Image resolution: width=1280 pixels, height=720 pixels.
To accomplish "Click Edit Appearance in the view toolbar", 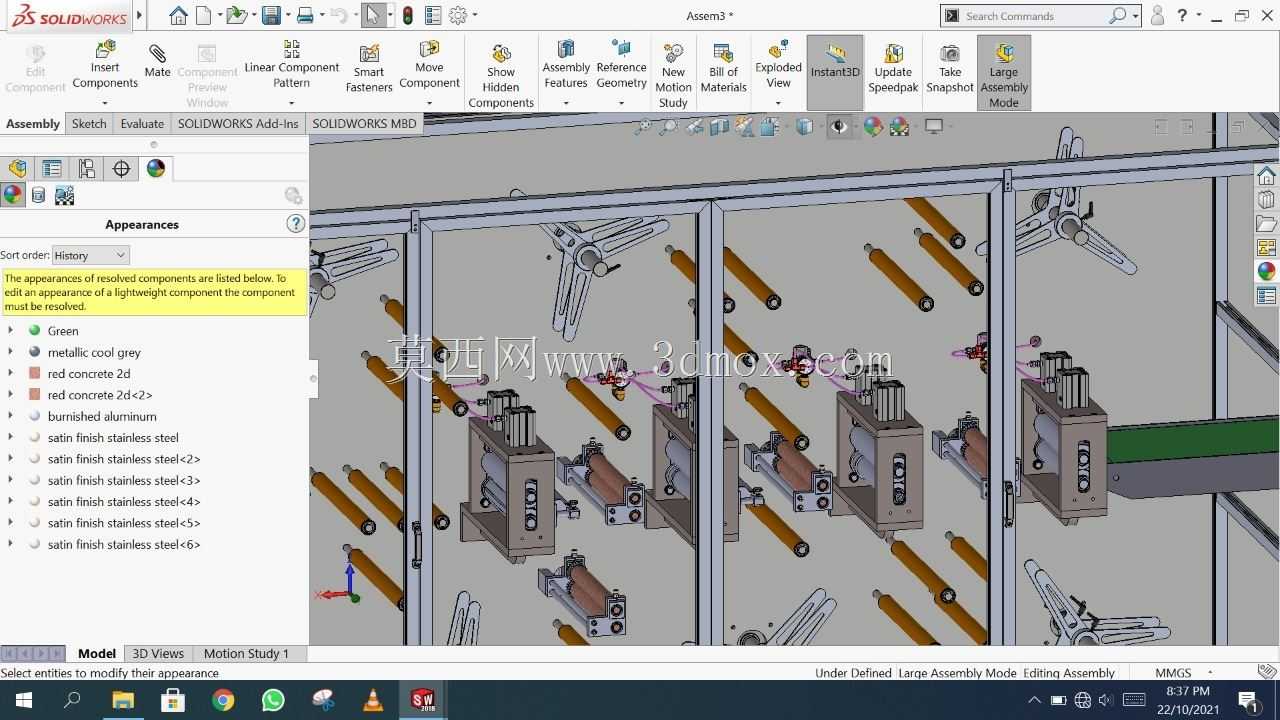I will (x=873, y=126).
